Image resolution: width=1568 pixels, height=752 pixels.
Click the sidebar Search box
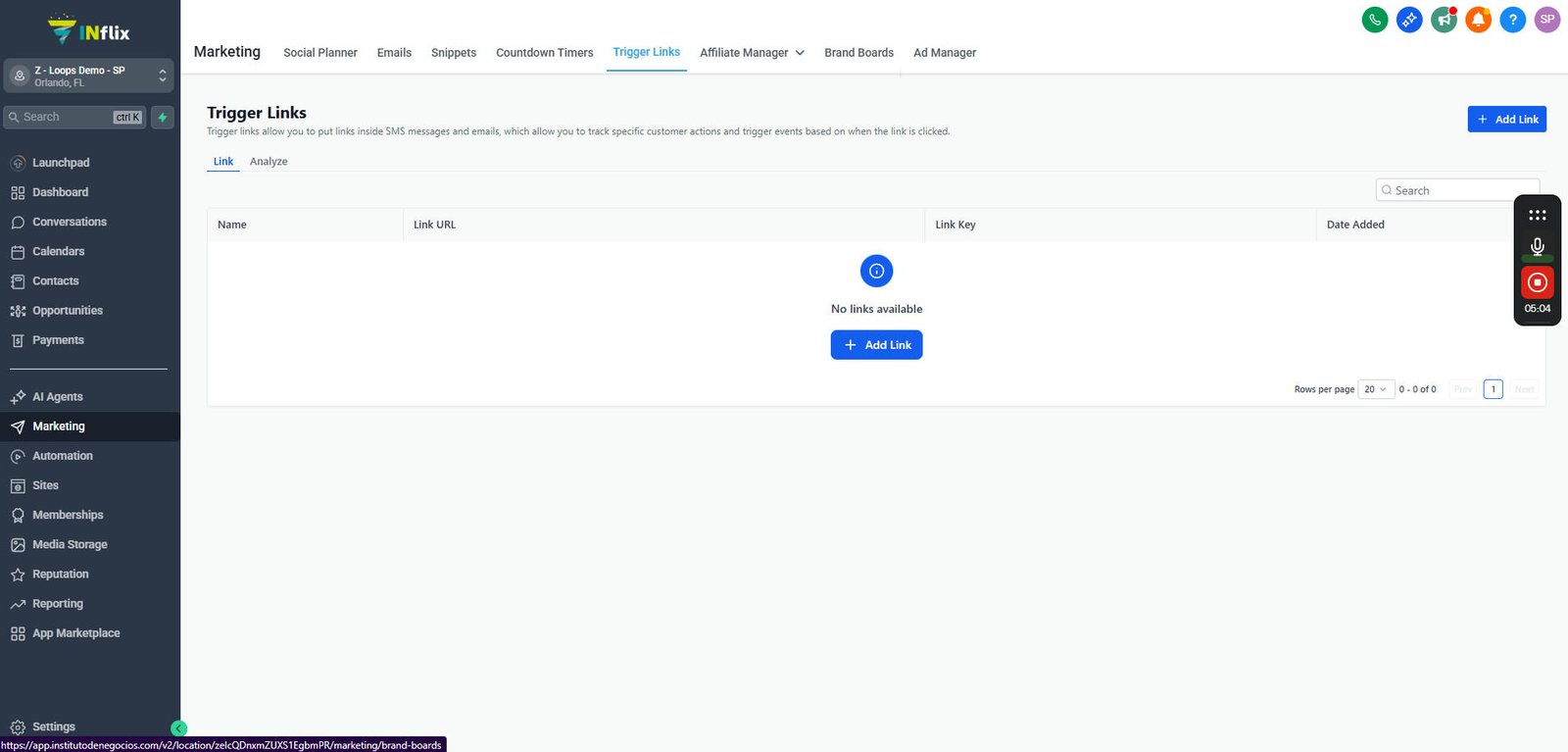click(x=74, y=118)
